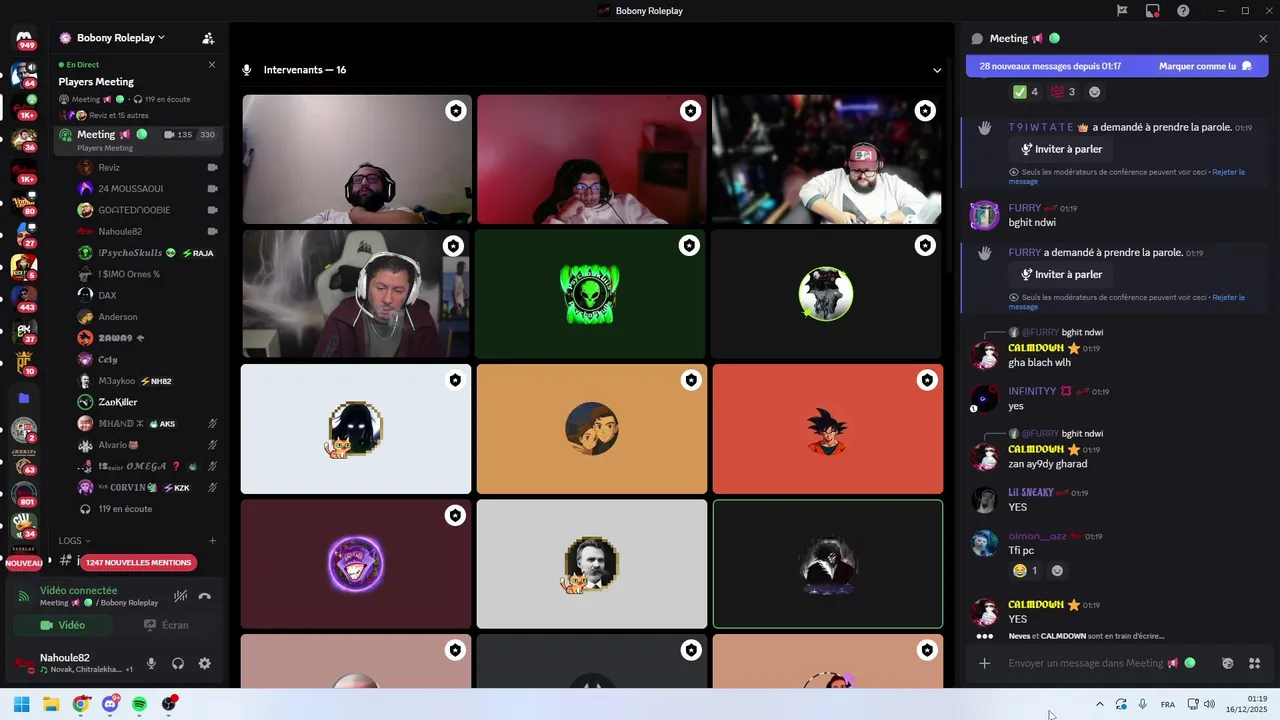Viewport: 1280px width, 720px height.
Task: Open Windows Start menu
Action: (x=21, y=704)
